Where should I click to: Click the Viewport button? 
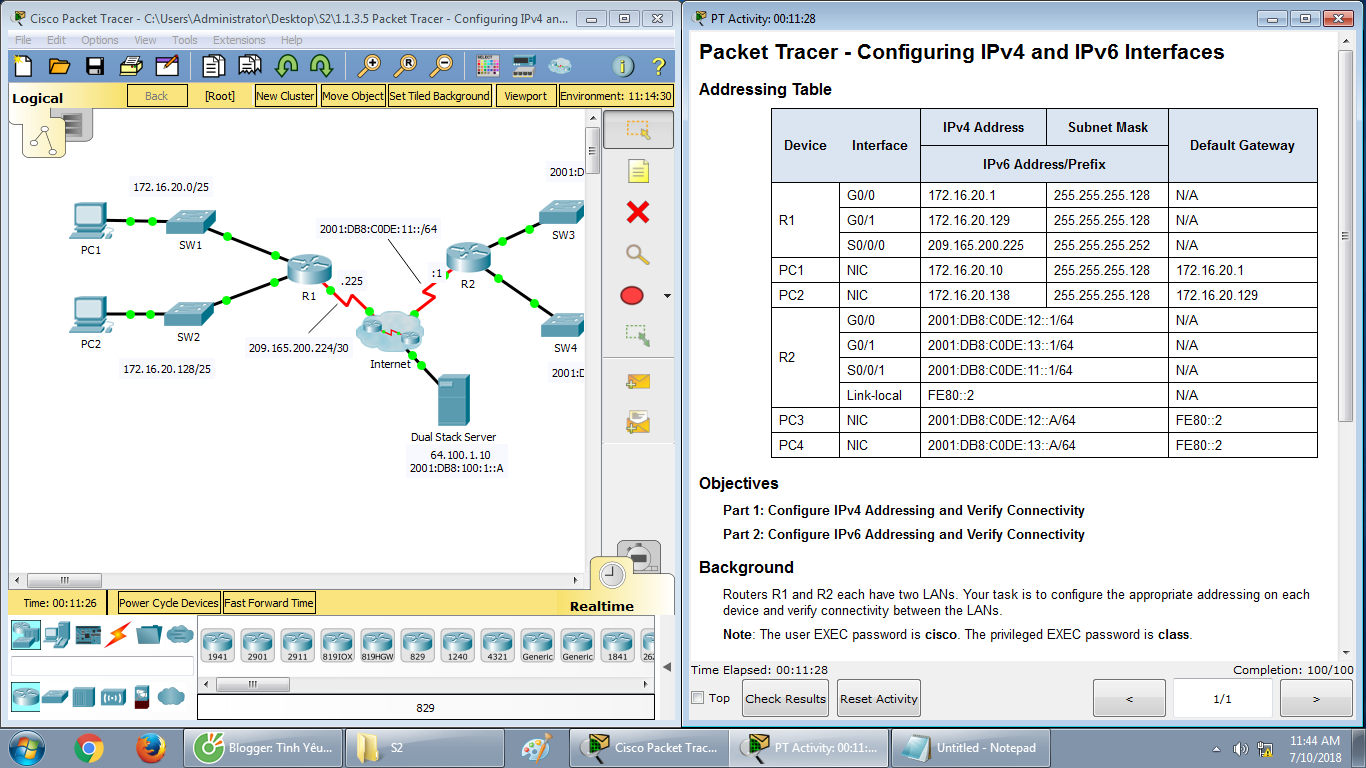(526, 96)
